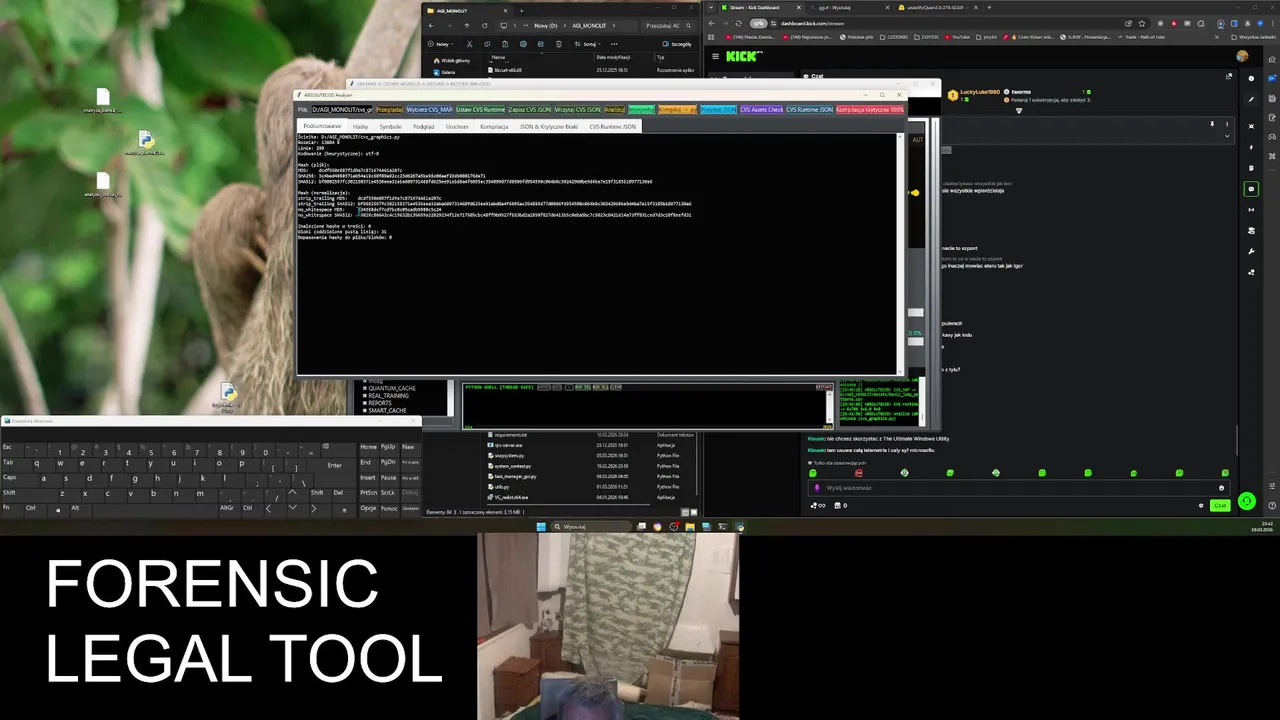Click the KICK logo
The height and width of the screenshot is (720, 1280).
[744, 56]
